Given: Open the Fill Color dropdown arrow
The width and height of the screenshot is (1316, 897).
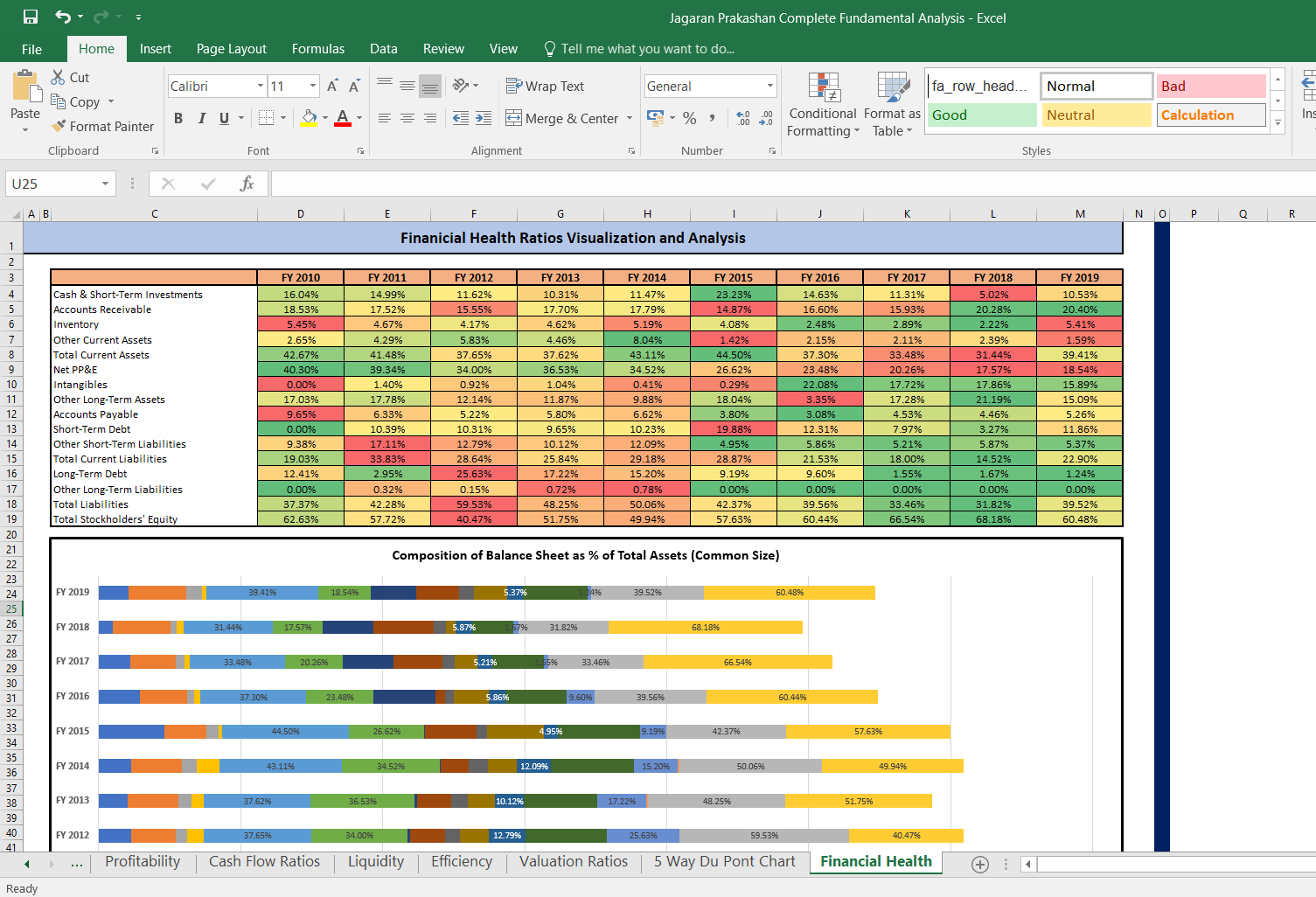Looking at the screenshot, I should (325, 118).
